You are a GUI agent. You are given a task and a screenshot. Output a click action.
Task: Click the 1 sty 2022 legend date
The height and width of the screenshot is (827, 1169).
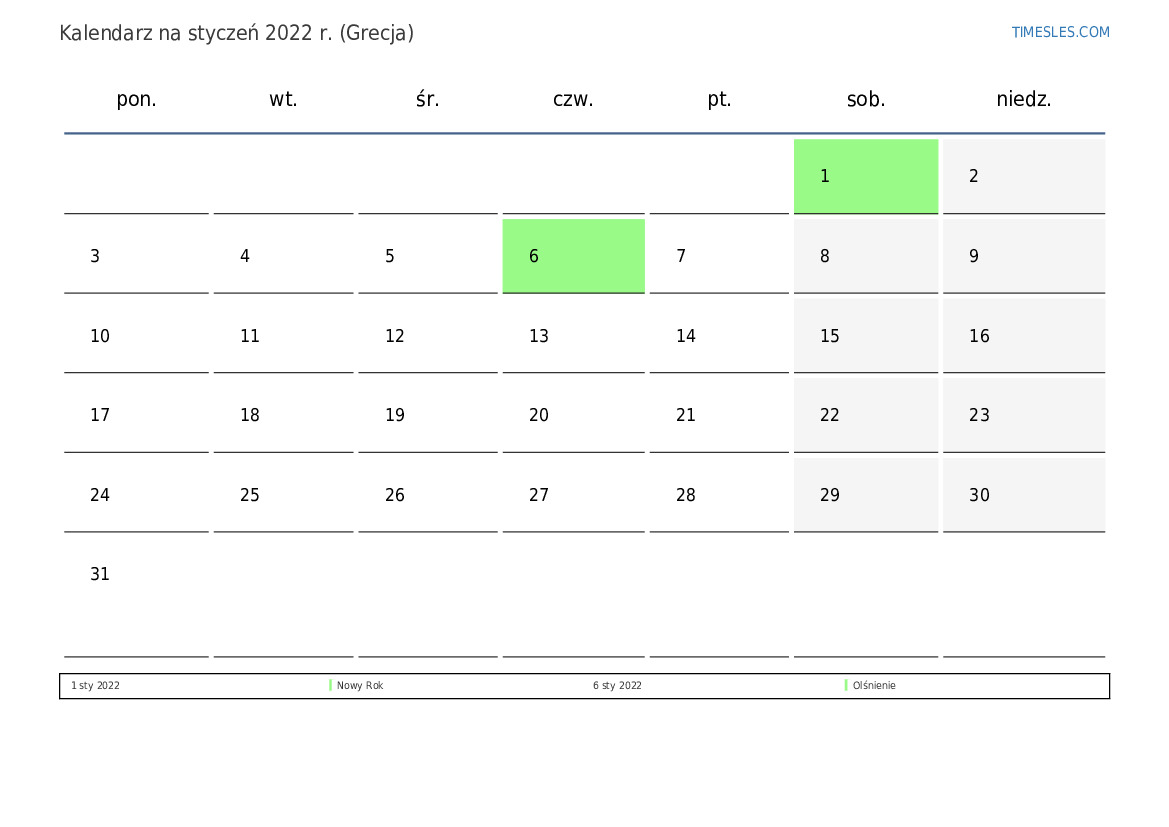[95, 685]
